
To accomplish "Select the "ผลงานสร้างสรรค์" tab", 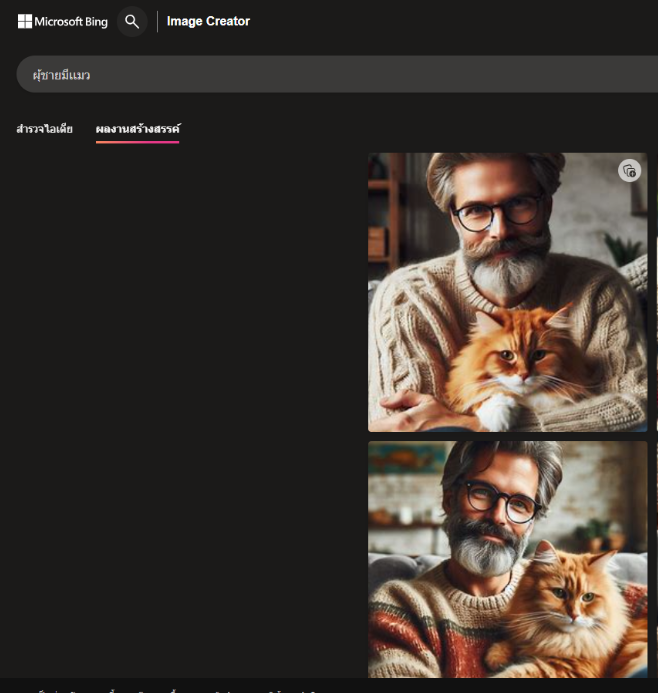I will coord(138,129).
